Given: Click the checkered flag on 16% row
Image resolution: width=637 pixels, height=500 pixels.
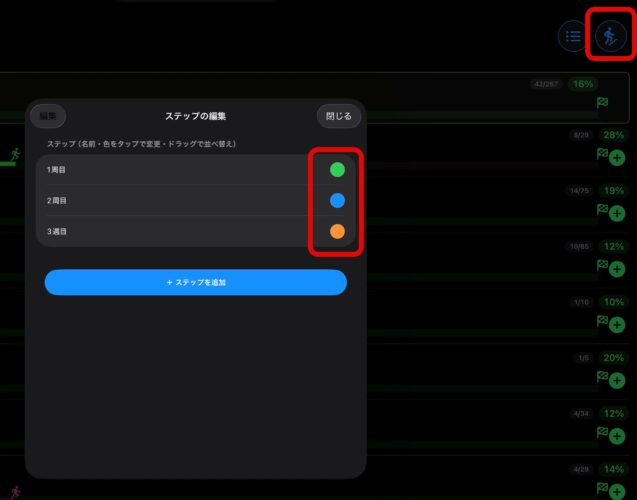Looking at the screenshot, I should click(x=602, y=102).
